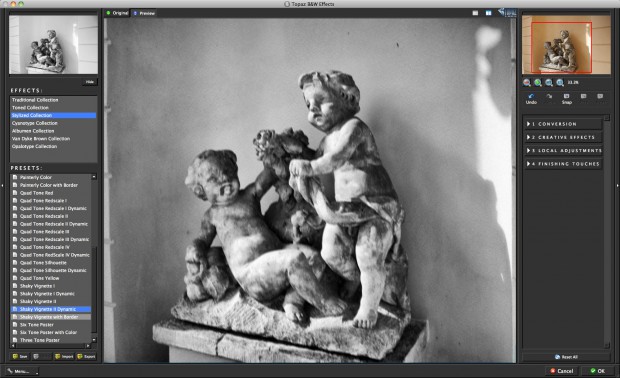Click the Cancel button
The height and width of the screenshot is (378, 620).
coord(562,371)
